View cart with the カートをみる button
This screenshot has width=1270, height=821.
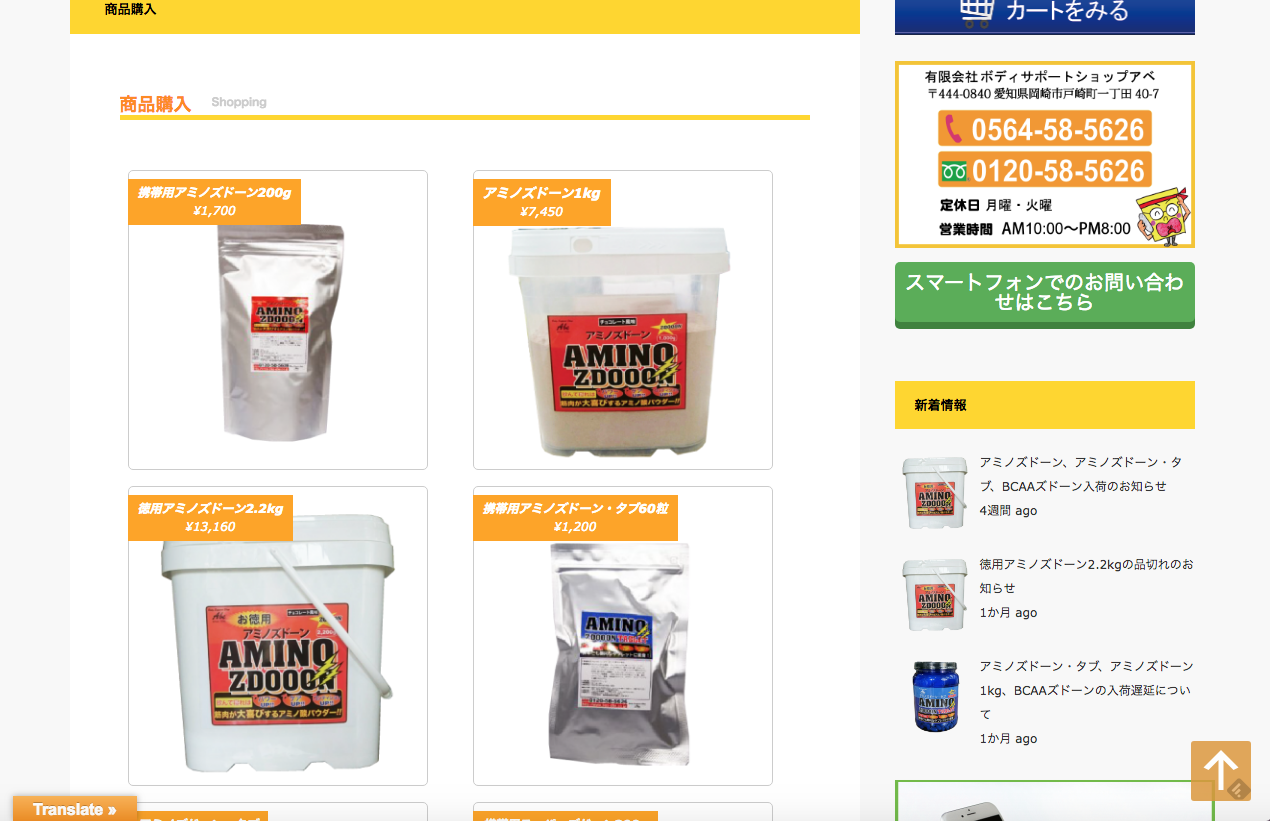tap(1045, 14)
